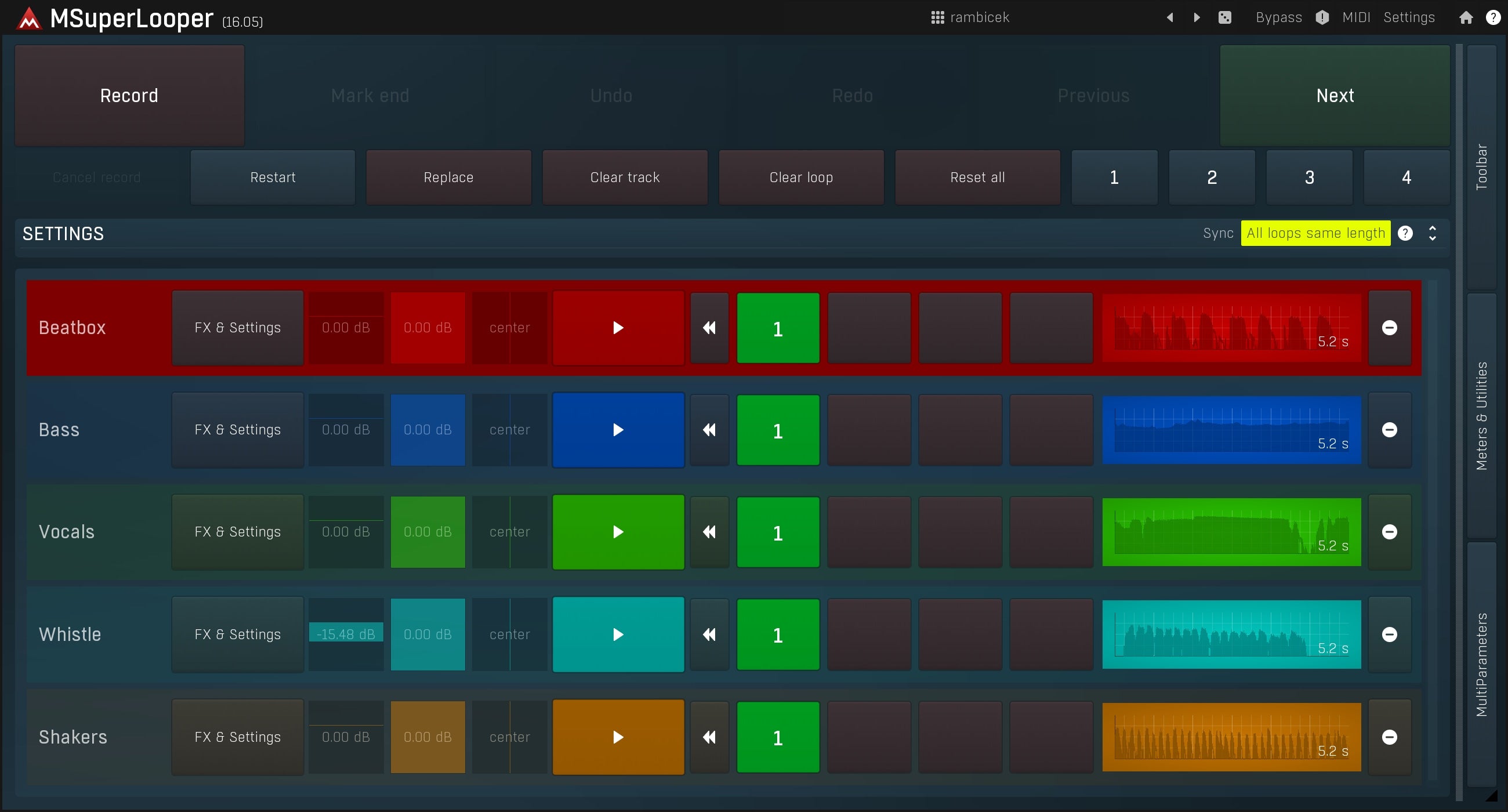Open presets grid icon next to rambicek
Viewport: 1508px width, 812px height.
(937, 17)
